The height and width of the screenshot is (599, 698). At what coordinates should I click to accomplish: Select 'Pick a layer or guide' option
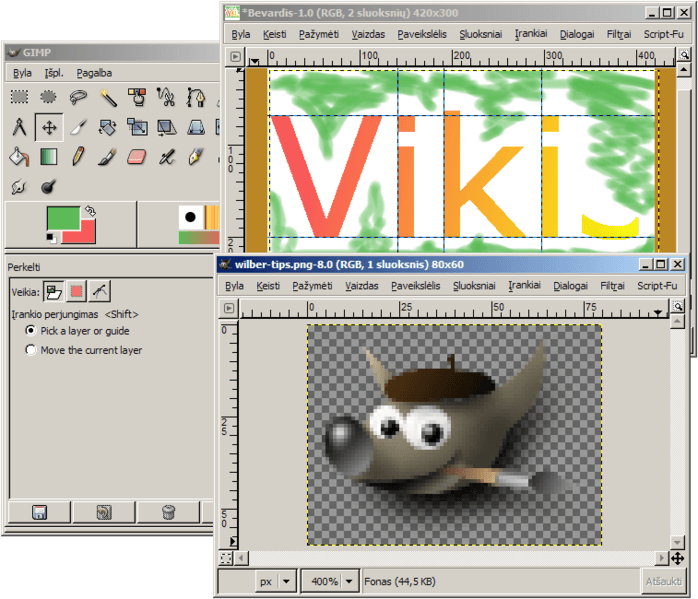coord(31,331)
